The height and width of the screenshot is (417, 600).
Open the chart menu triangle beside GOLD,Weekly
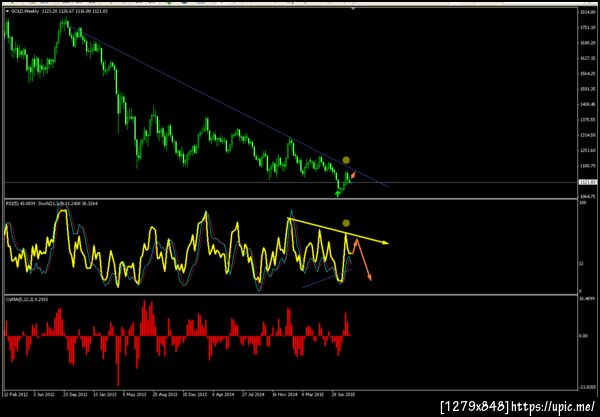tap(7, 11)
